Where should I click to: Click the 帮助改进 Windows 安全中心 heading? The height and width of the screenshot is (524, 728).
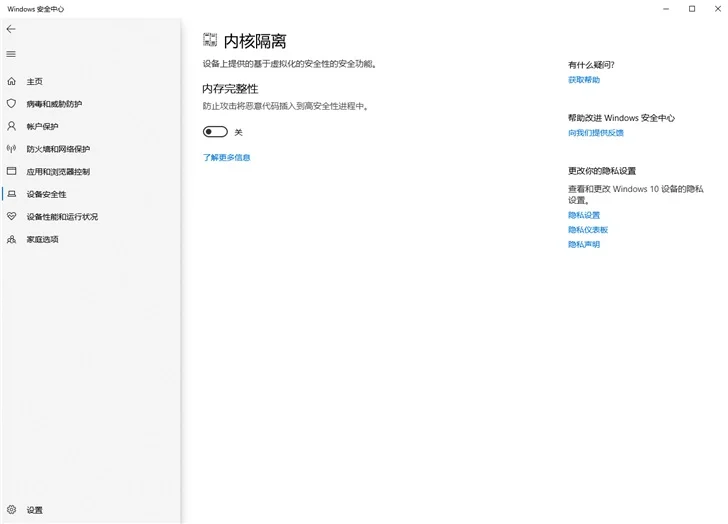tap(621, 118)
